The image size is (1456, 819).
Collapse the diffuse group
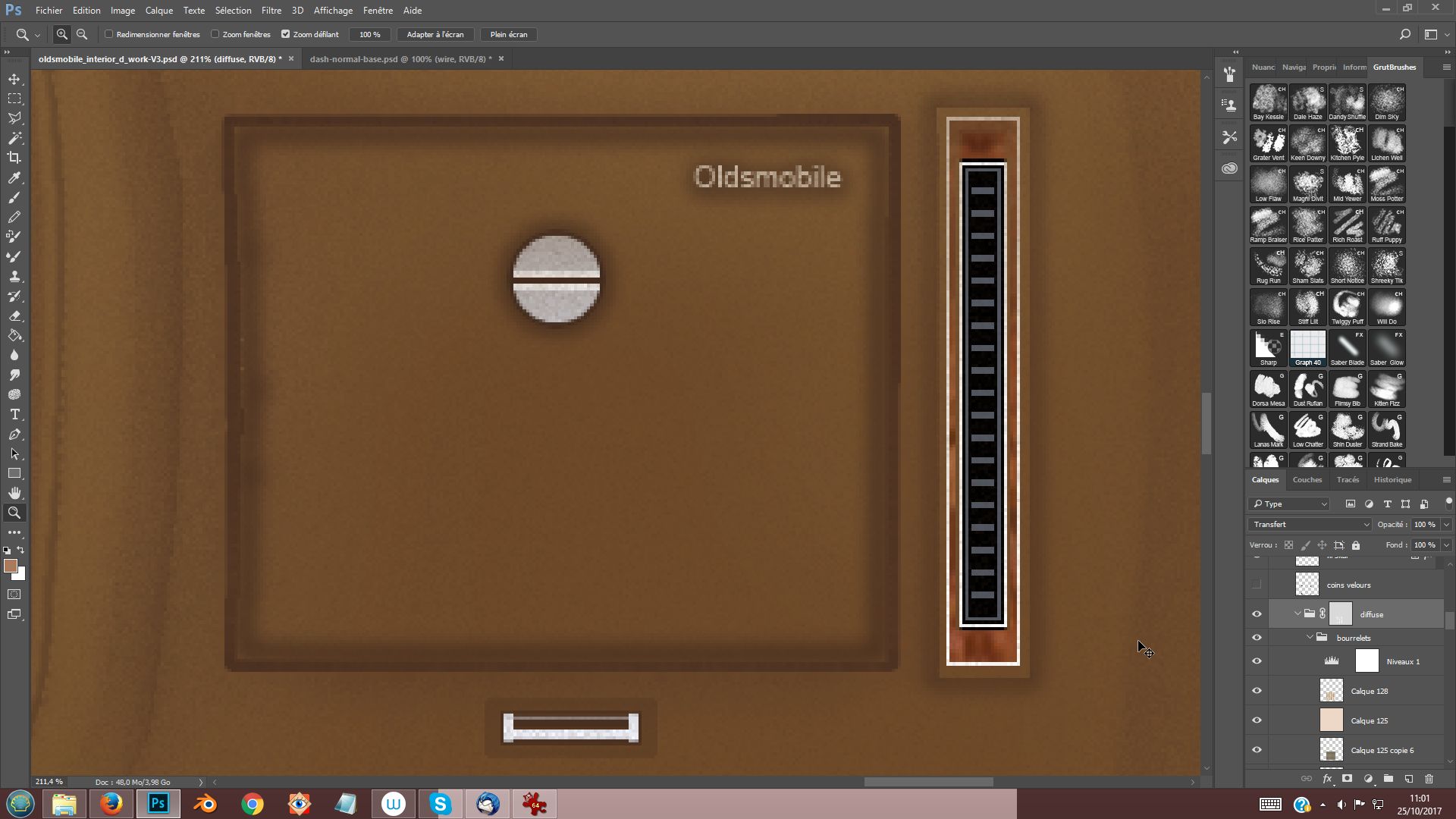click(1298, 613)
